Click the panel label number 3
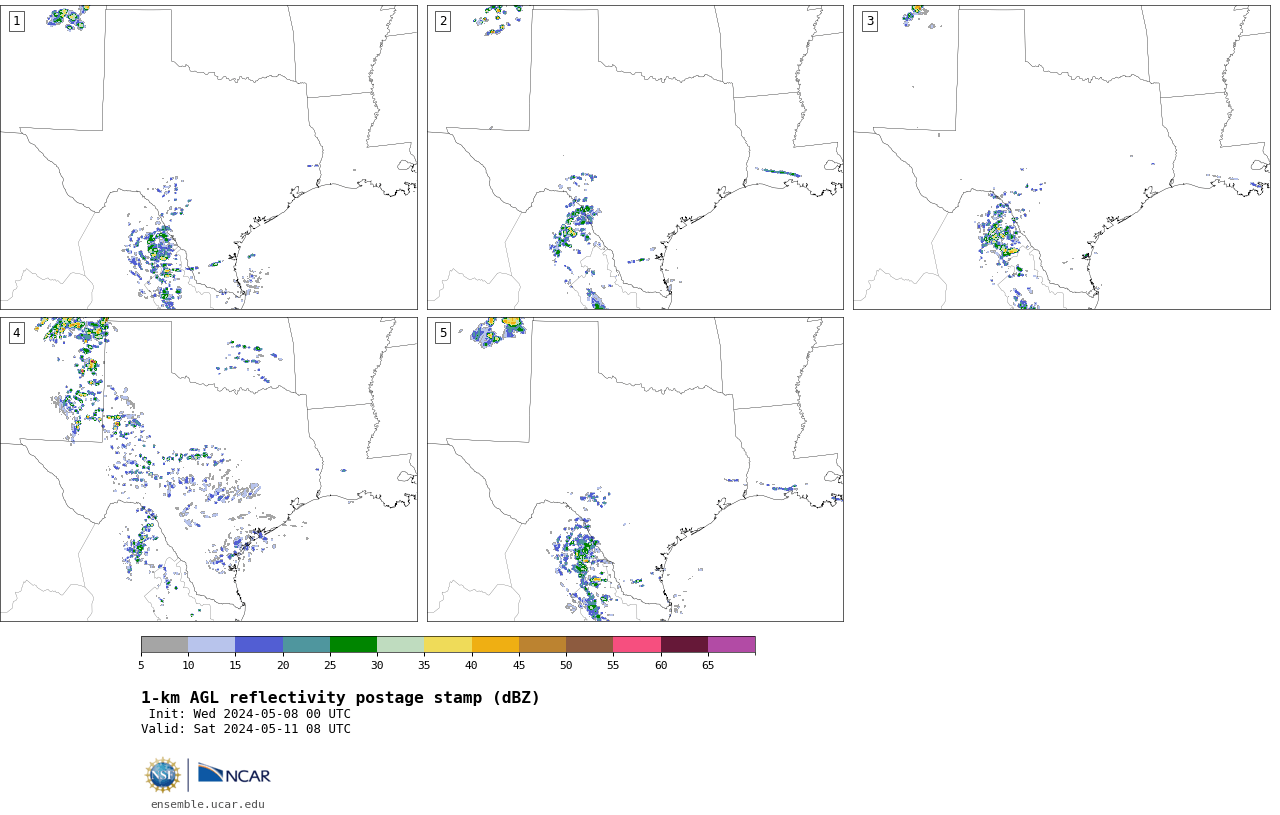The height and width of the screenshot is (815, 1280). [x=869, y=21]
